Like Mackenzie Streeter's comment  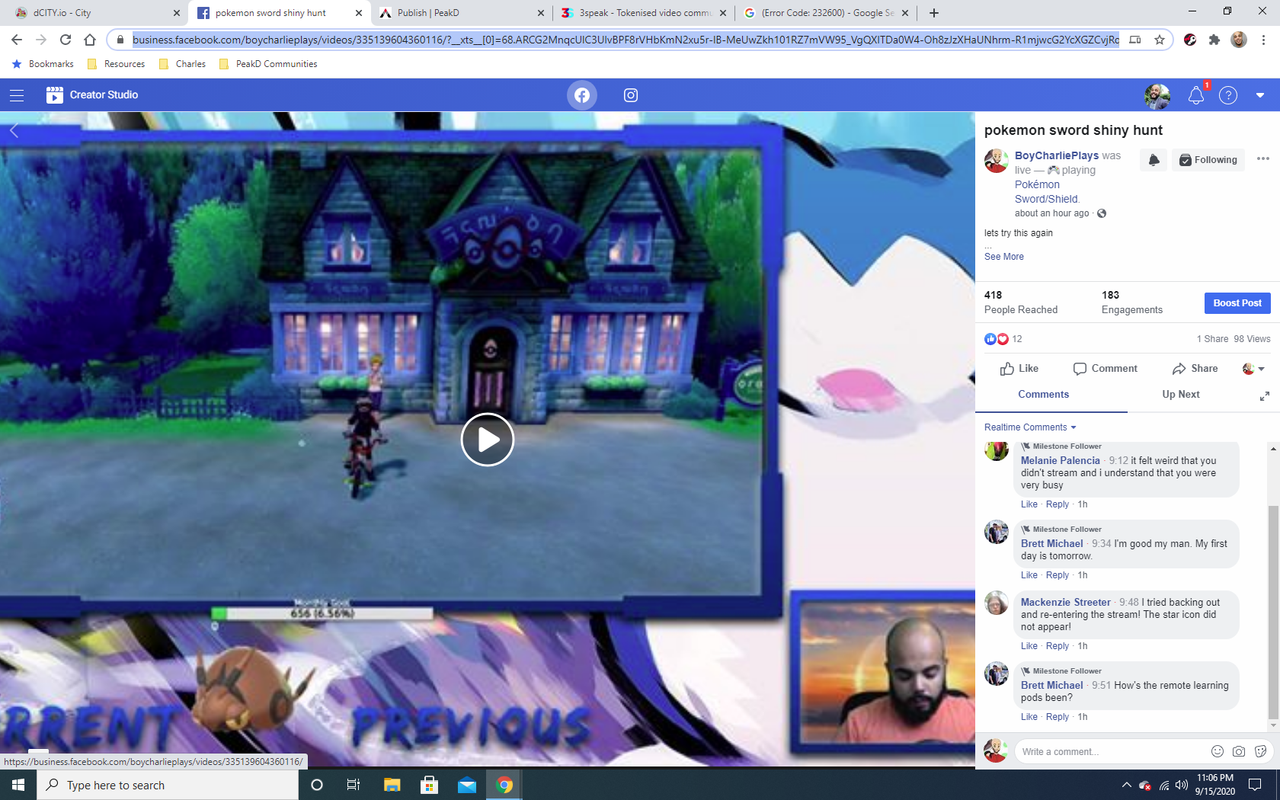tap(1029, 646)
